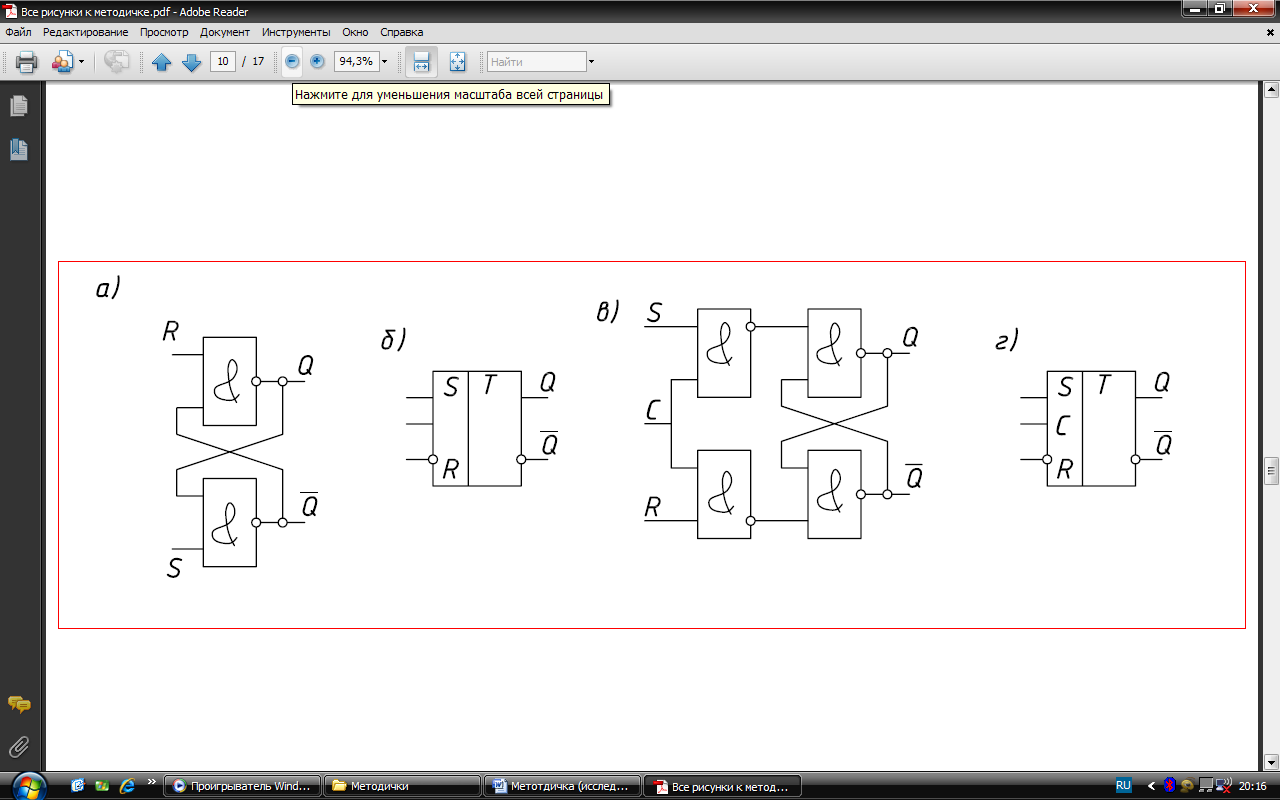Open the collaborate icon's dropdown arrow

[81, 62]
